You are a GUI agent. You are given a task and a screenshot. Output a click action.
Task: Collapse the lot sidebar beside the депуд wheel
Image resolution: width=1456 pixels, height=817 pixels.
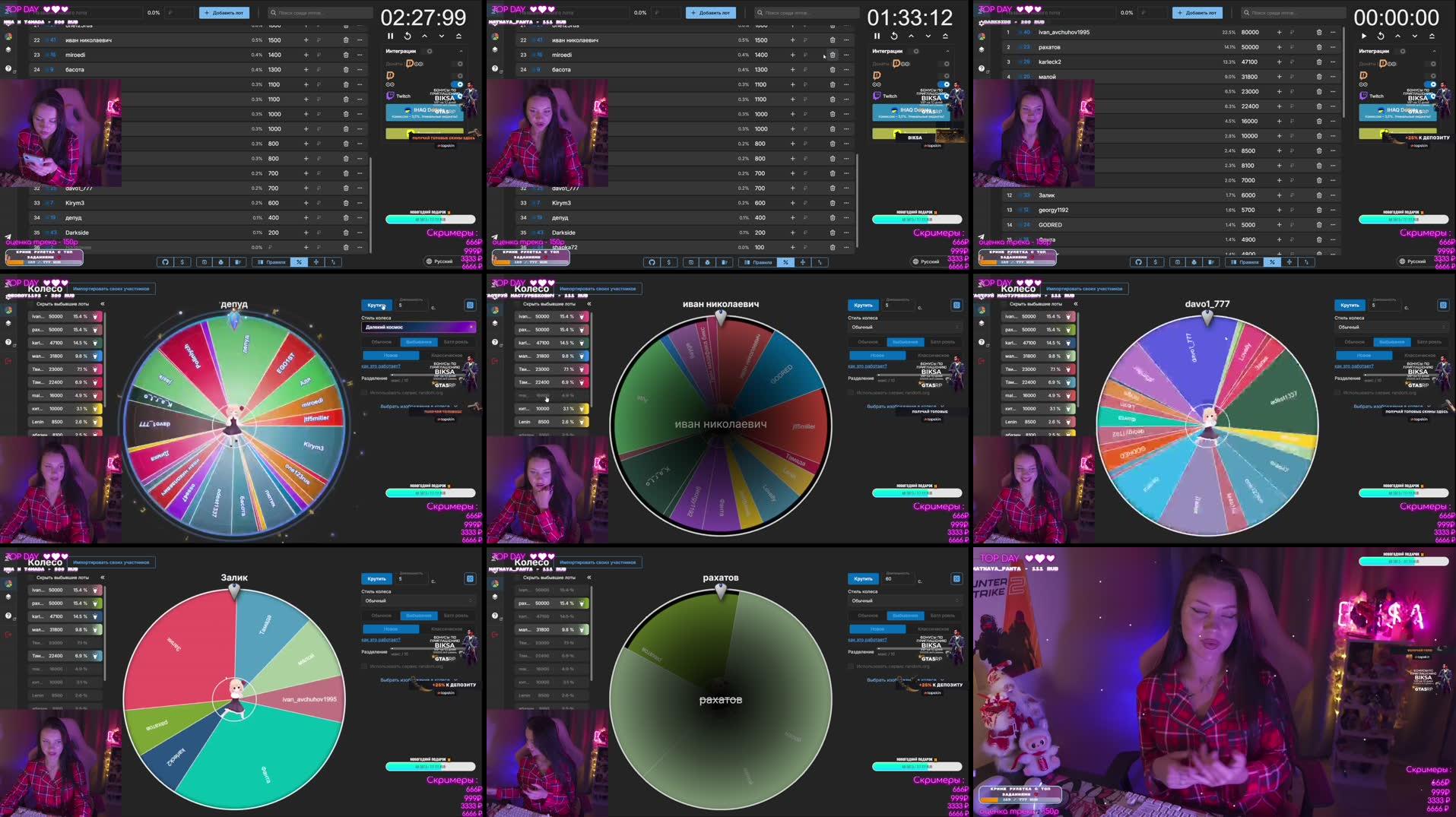click(103, 304)
